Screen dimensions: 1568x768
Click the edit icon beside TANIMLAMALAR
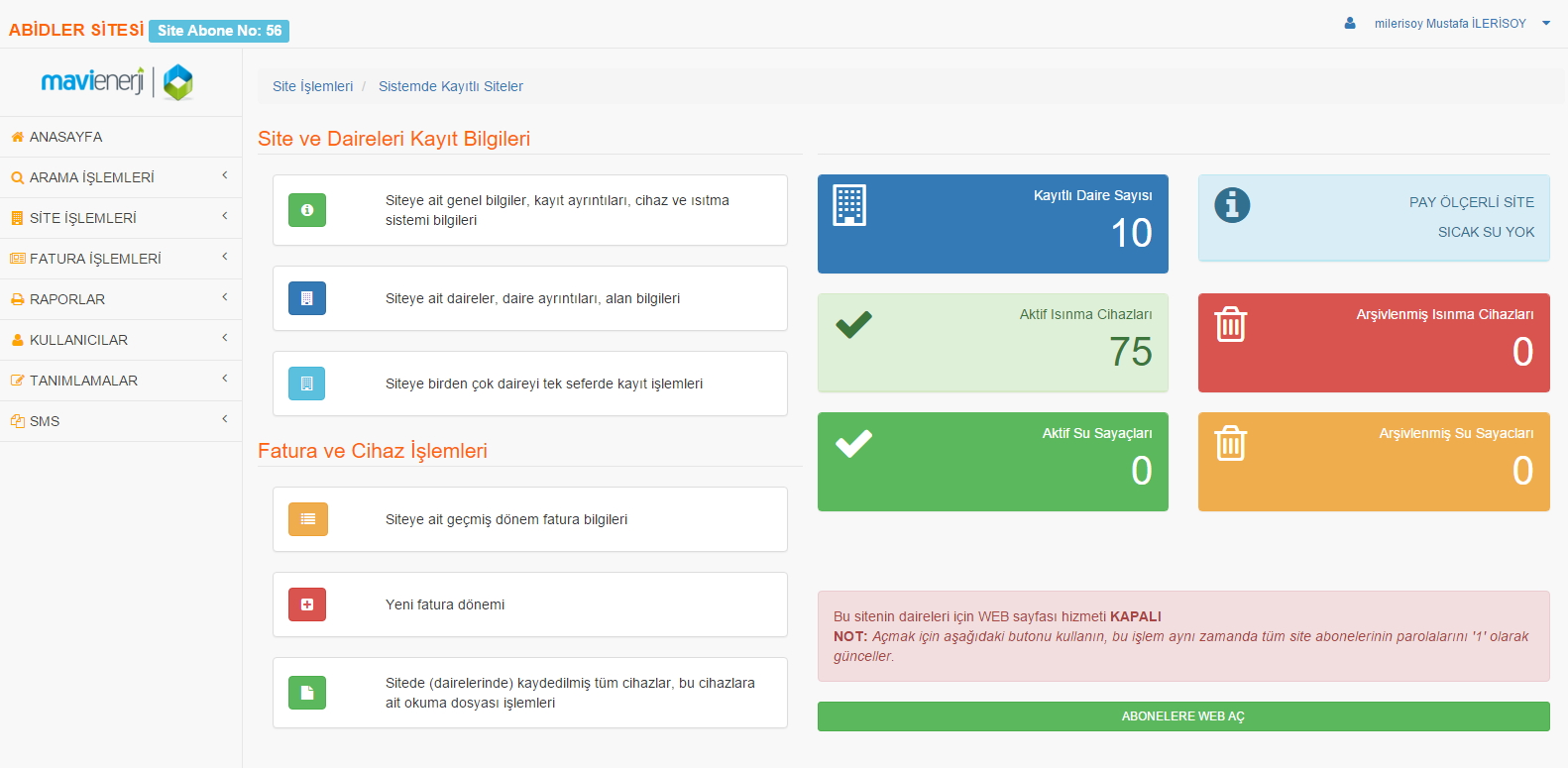point(17,381)
